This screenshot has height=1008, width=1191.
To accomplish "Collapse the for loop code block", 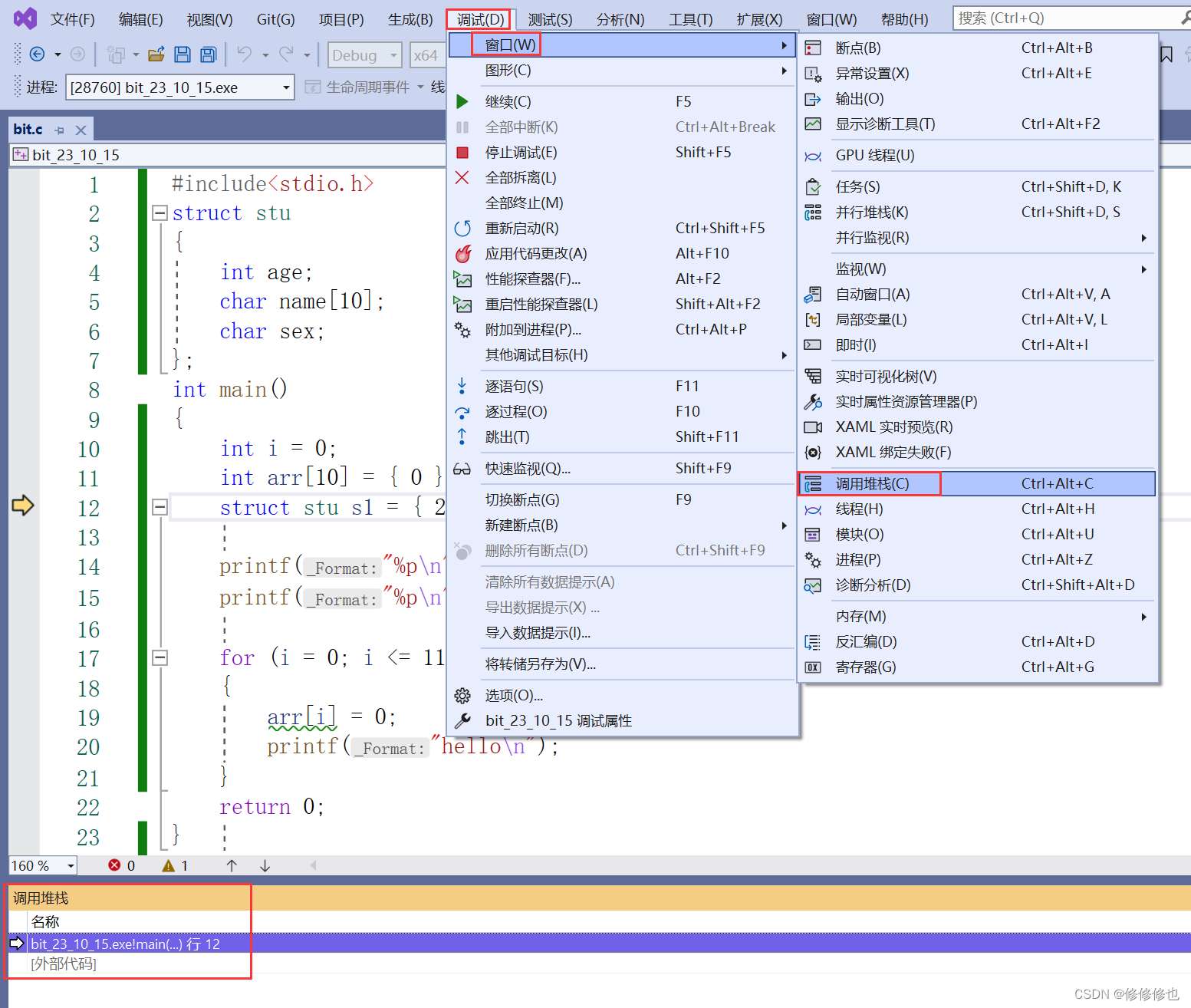I will 160,657.
